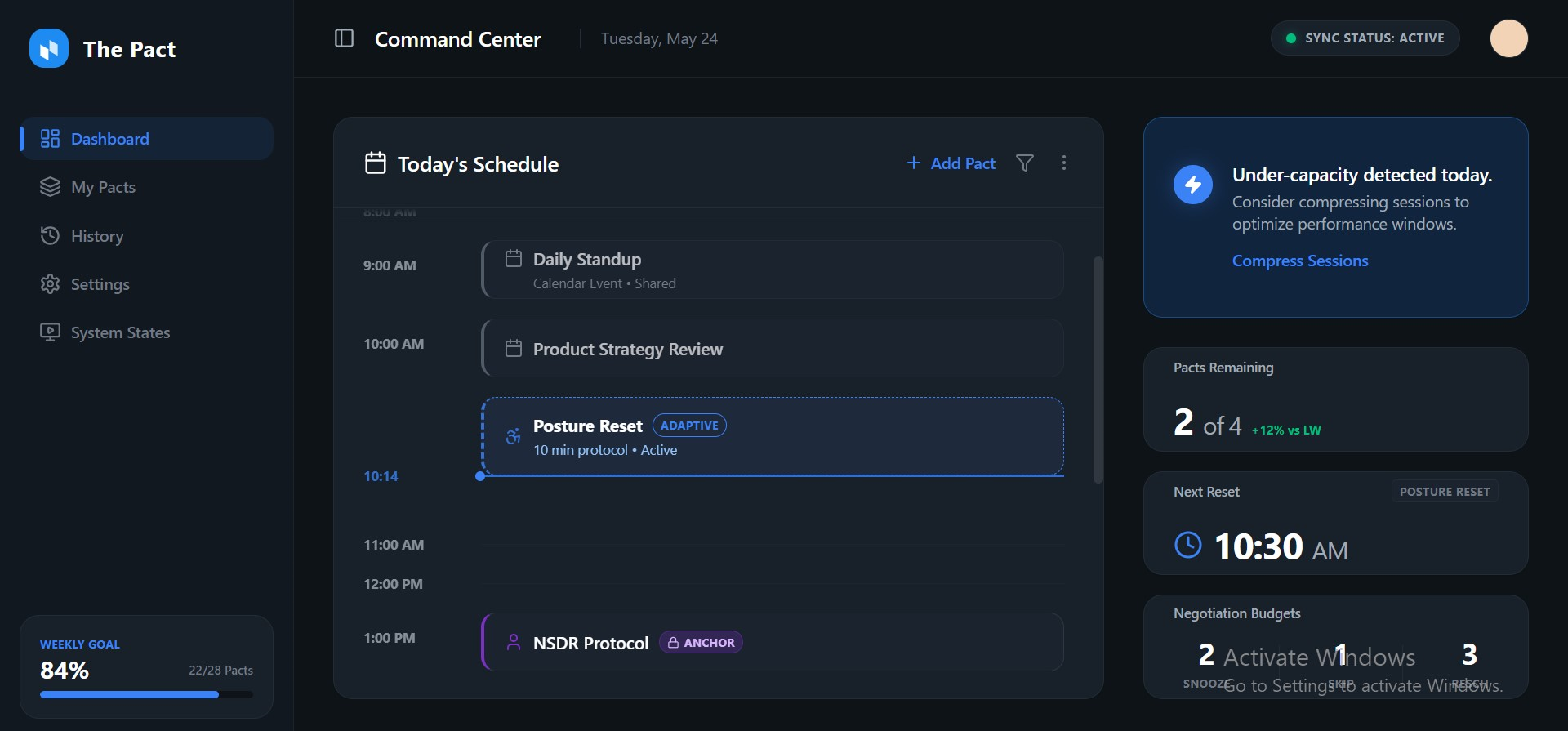Click the Pacts Remaining card
The width and height of the screenshot is (1568, 731).
pyautogui.click(x=1335, y=399)
